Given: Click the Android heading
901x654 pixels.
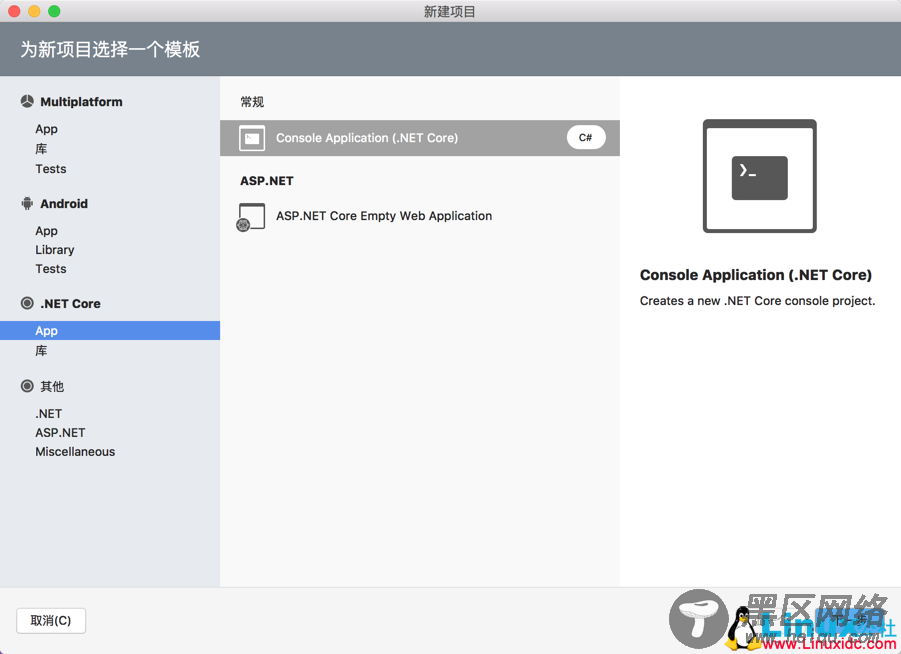Looking at the screenshot, I should pyautogui.click(x=64, y=203).
